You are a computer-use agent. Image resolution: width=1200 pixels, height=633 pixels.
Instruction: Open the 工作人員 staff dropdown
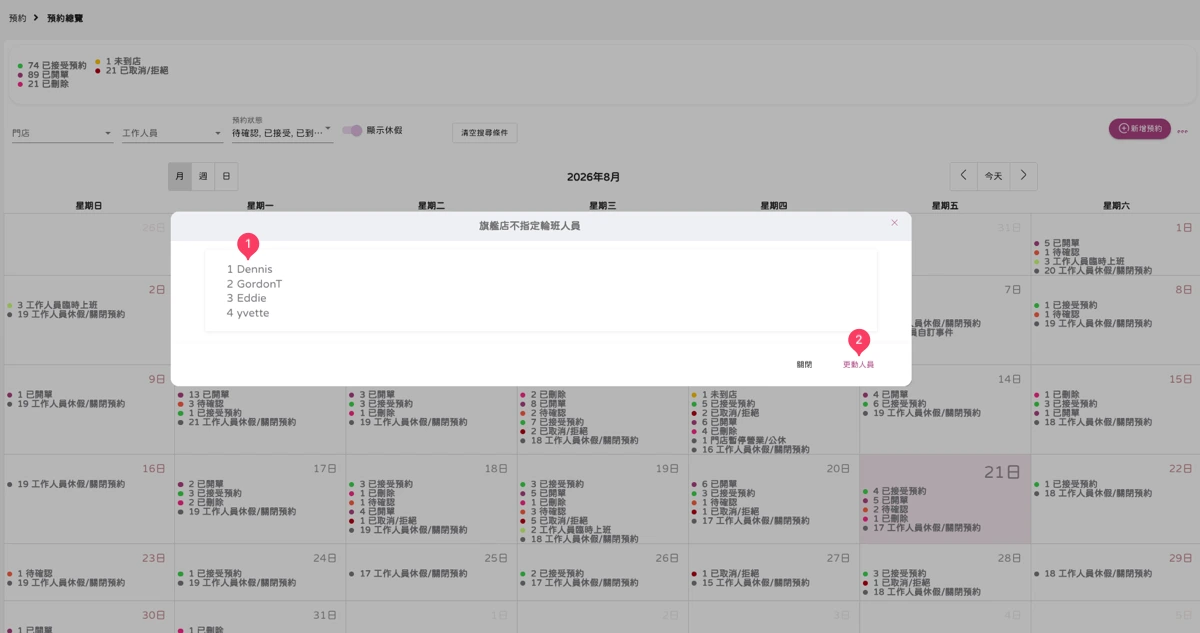(x=172, y=133)
